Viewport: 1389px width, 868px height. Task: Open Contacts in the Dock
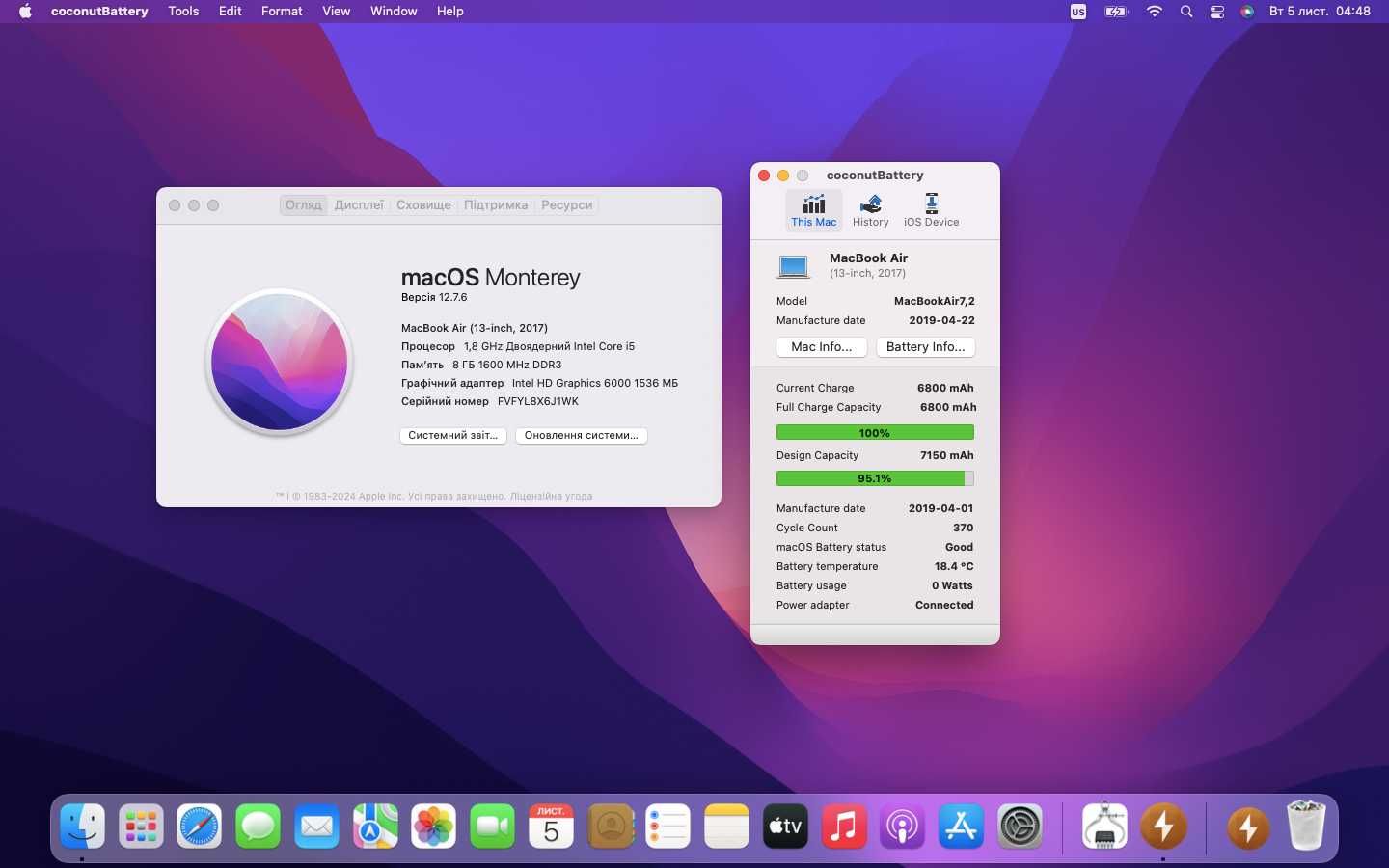[610, 827]
